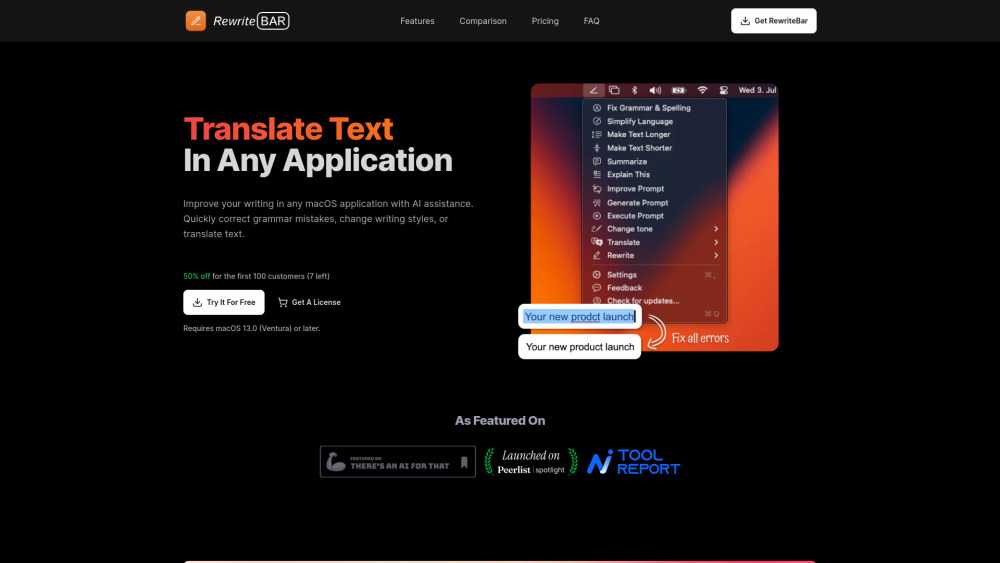Expand the Translate submenu chevron
Viewport: 1000px width, 563px height.
[716, 242]
